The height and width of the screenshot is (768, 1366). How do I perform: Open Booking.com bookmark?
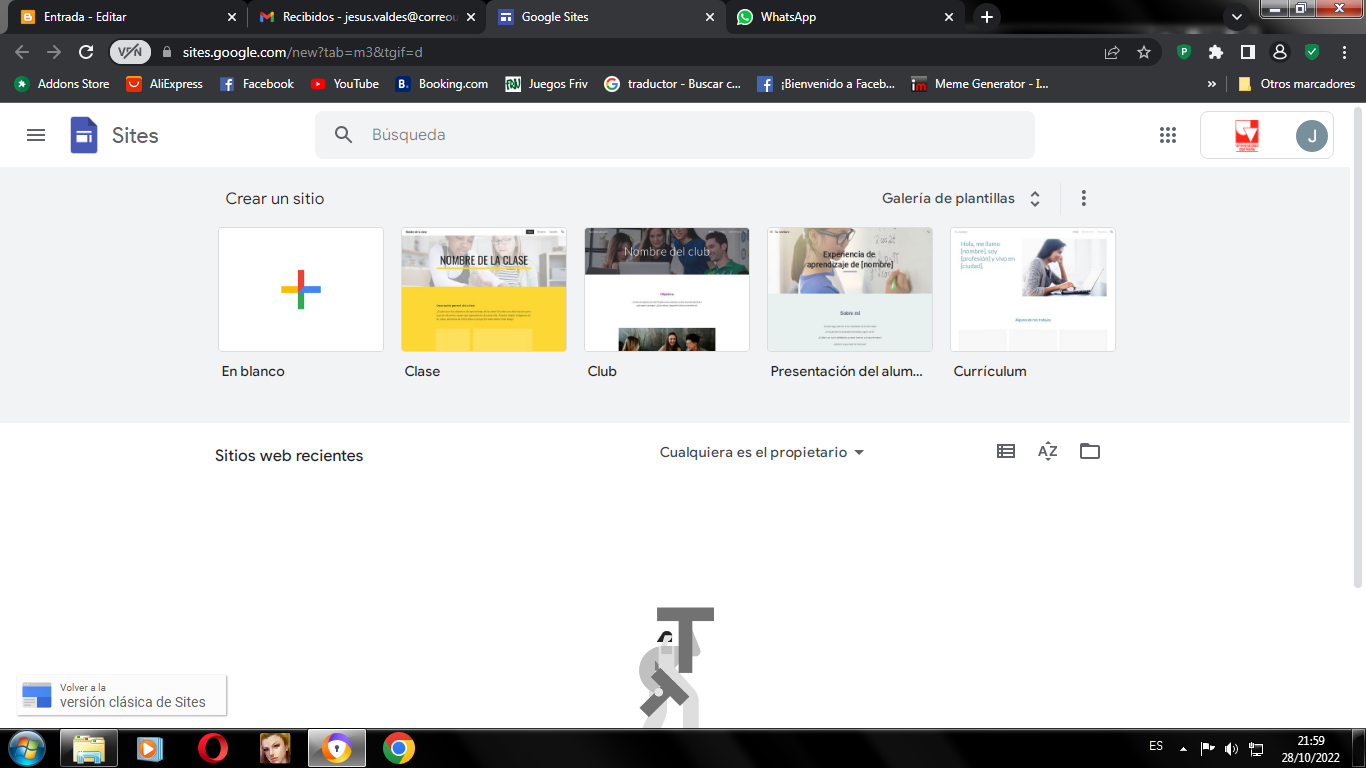[442, 84]
